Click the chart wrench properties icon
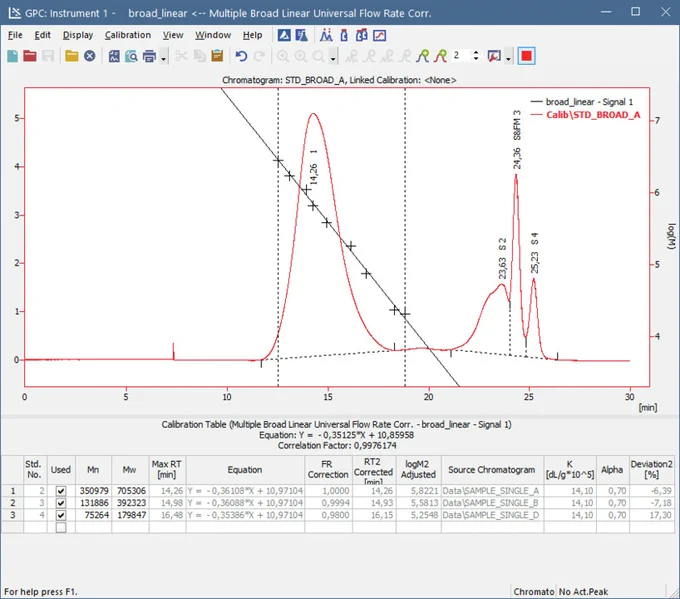This screenshot has width=680, height=599. click(x=494, y=56)
